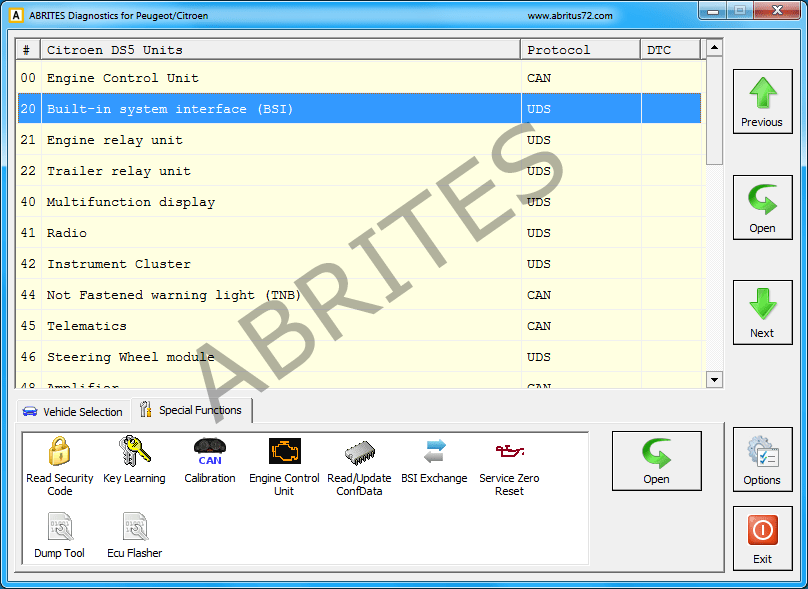
Task: Select the Built-in system interface (BSI) row
Action: [359, 109]
